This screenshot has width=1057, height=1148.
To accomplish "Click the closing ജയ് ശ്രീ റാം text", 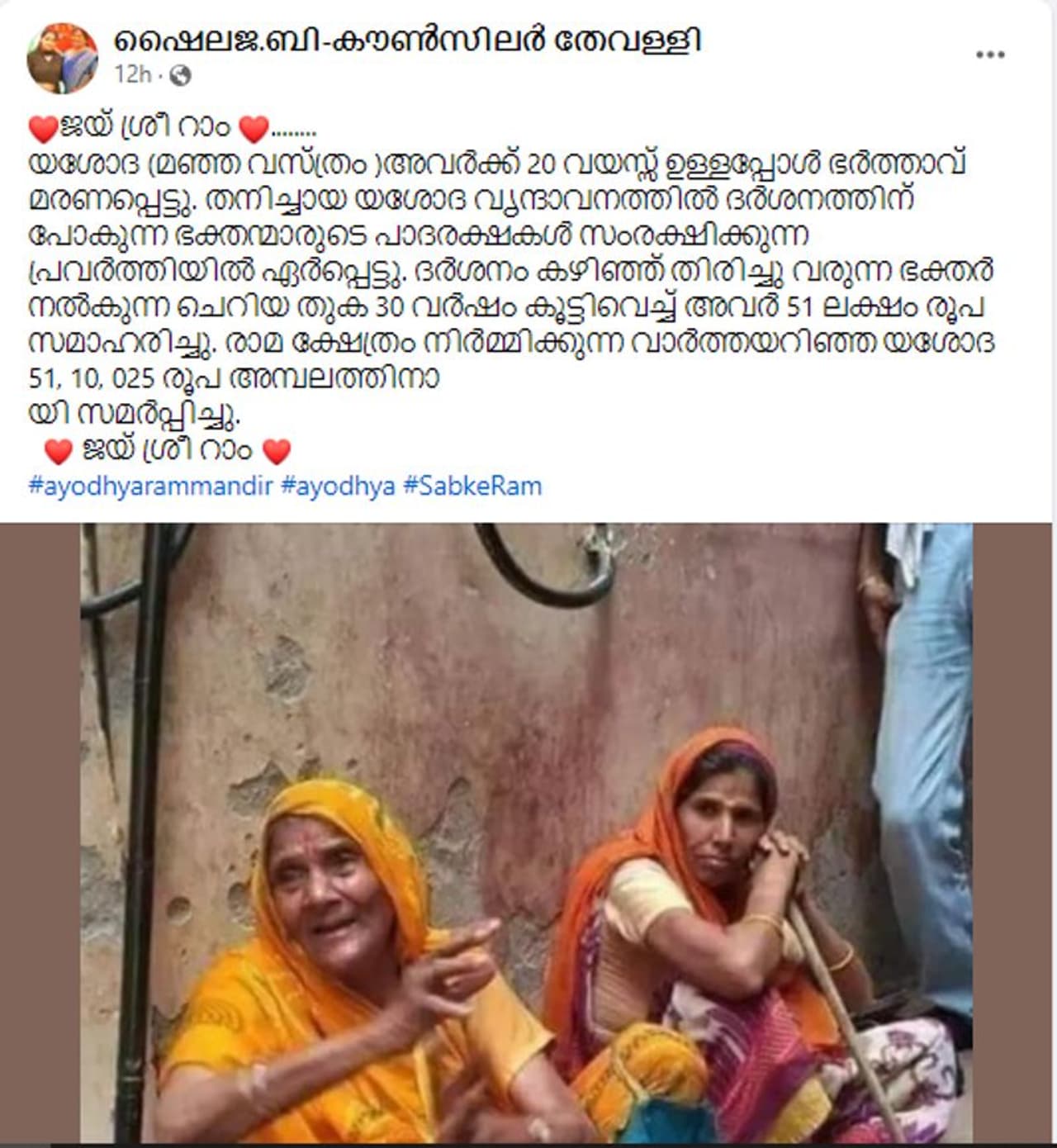I will (167, 451).
